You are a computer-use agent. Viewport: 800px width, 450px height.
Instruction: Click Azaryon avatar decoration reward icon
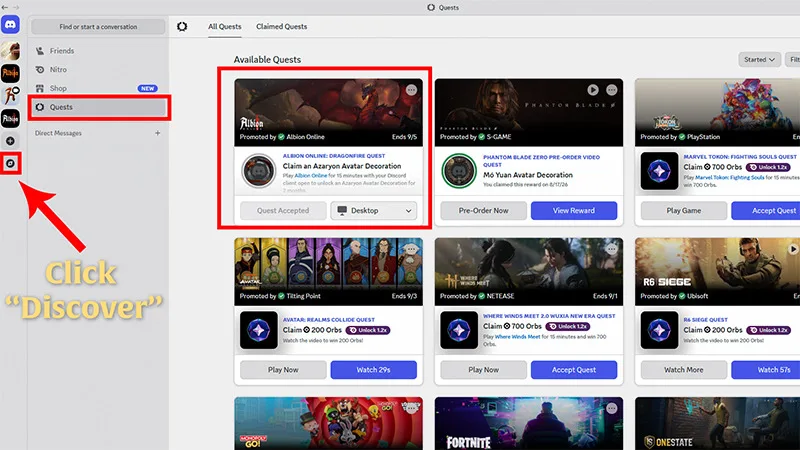(259, 171)
